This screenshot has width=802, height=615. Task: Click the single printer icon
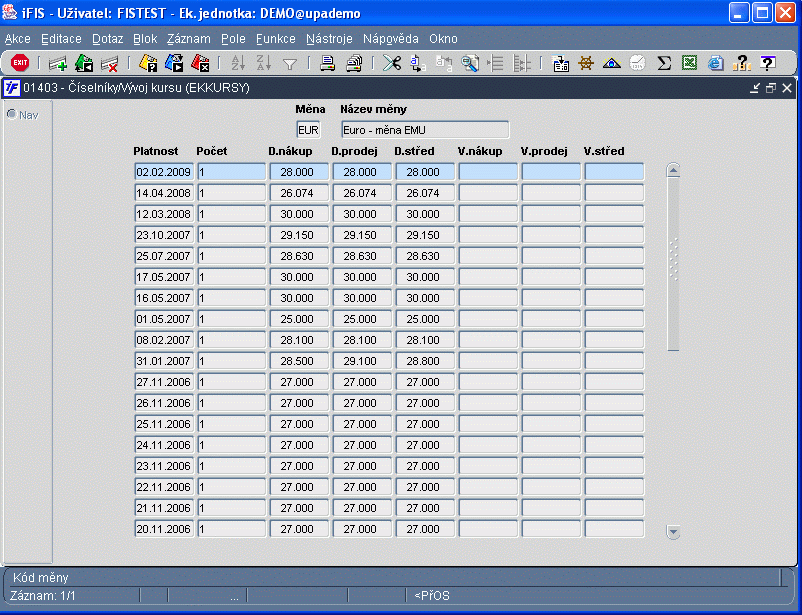(x=327, y=63)
